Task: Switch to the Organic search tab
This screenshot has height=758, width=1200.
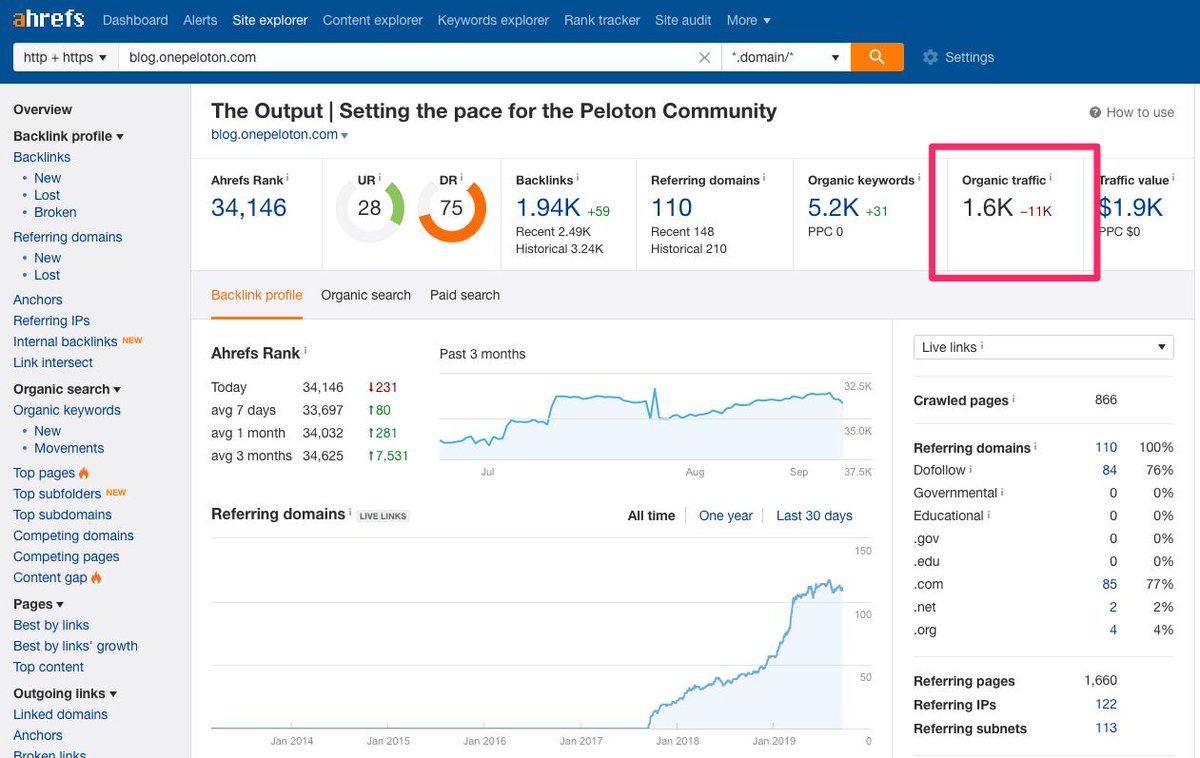Action: point(366,295)
